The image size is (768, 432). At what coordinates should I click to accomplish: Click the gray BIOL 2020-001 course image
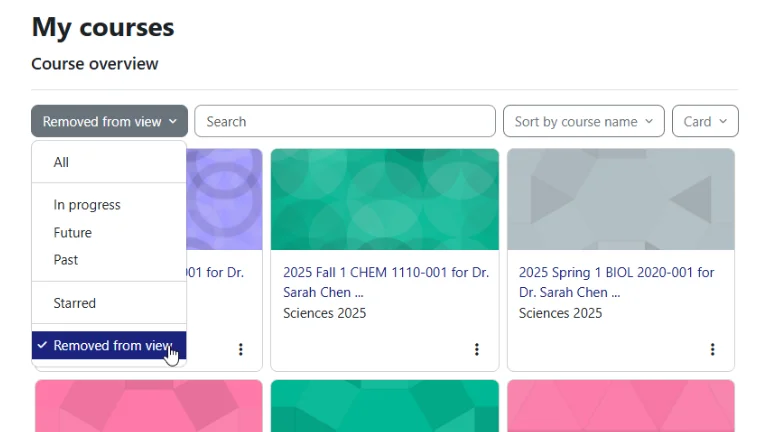click(621, 199)
